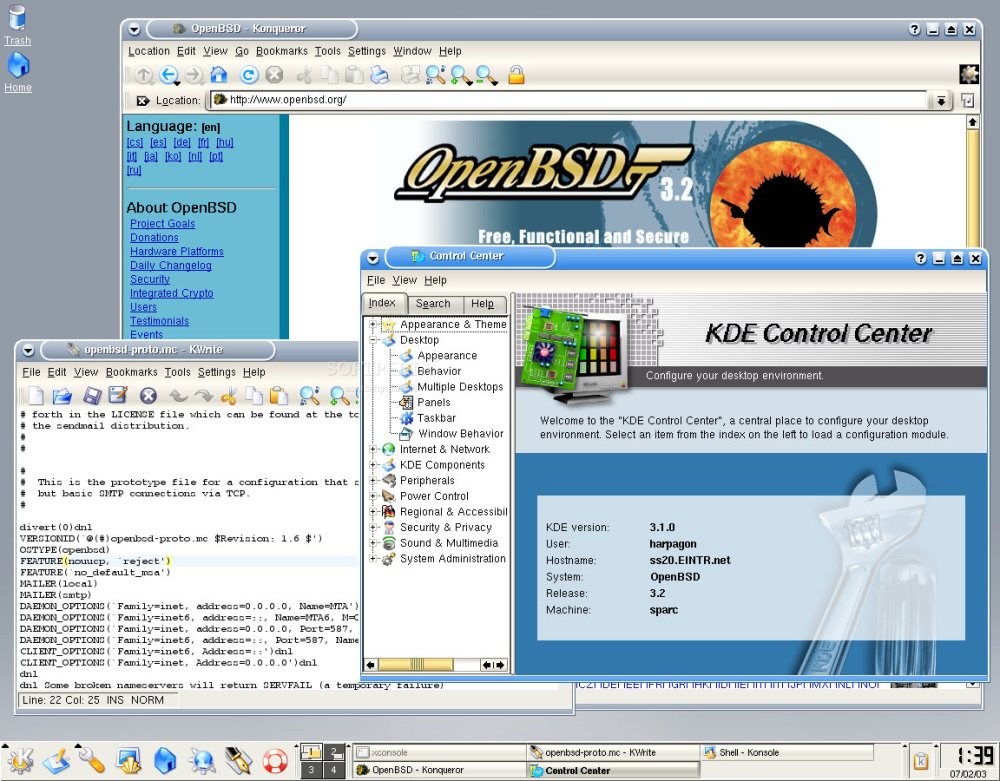This screenshot has height=781, width=1000.
Task: Expand Internet & Network in Control Center
Action: click(373, 449)
